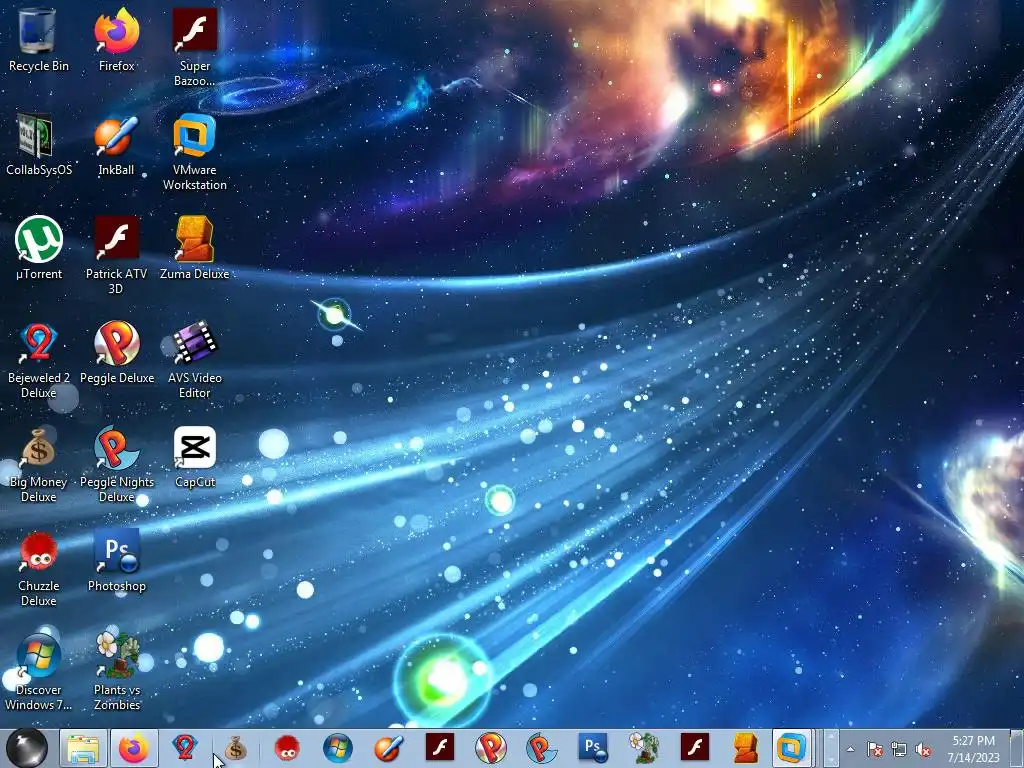Image resolution: width=1024 pixels, height=768 pixels.
Task: Select the Firefox desktop shortcut
Action: [116, 39]
